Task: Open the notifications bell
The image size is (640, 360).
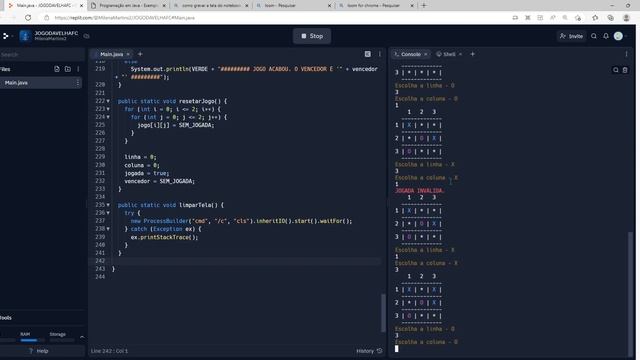Action: tap(606, 36)
